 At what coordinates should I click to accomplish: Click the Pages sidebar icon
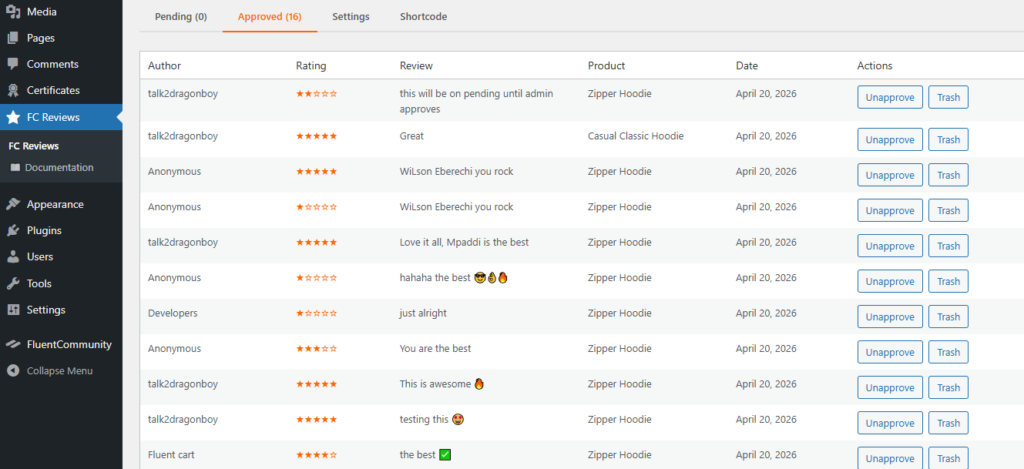click(x=12, y=38)
